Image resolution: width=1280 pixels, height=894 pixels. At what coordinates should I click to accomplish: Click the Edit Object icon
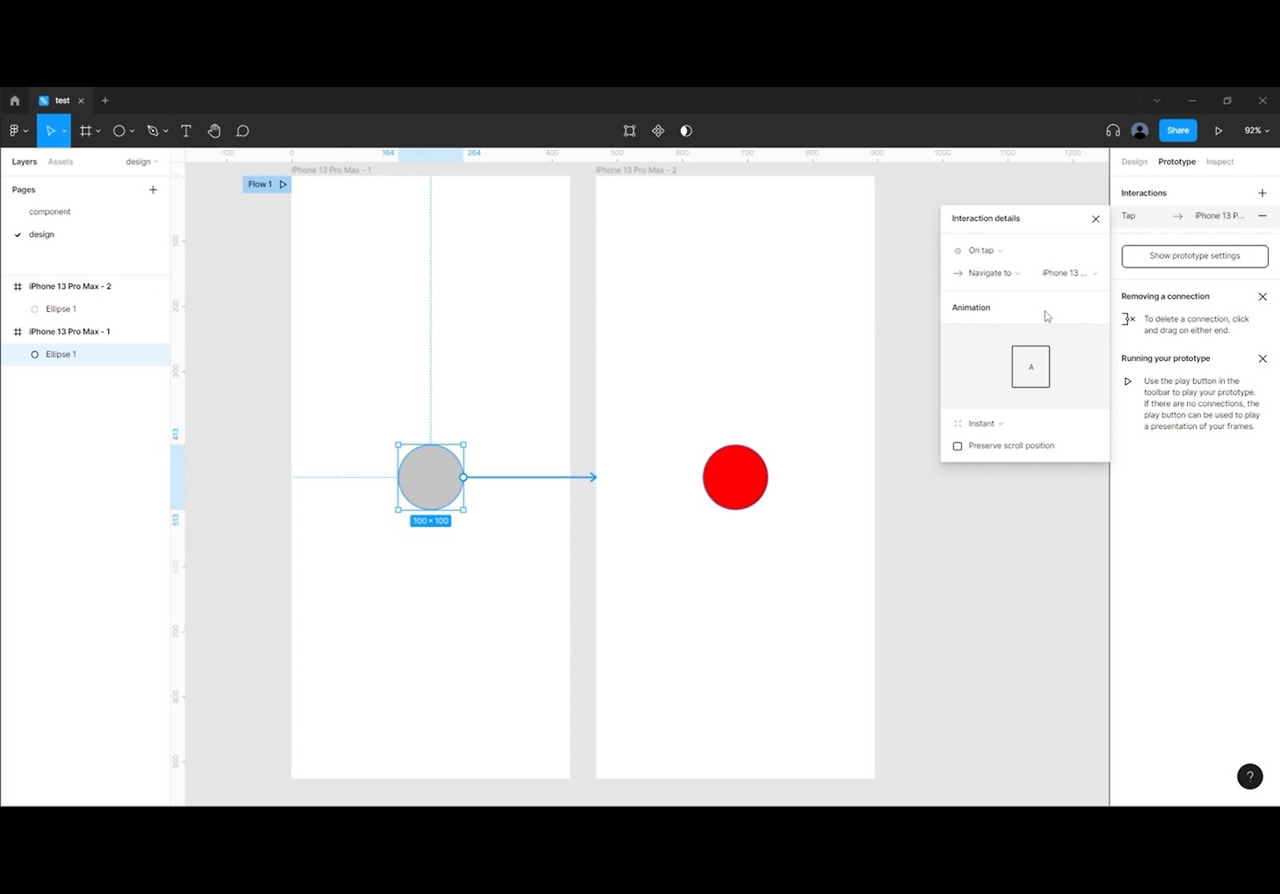[629, 131]
